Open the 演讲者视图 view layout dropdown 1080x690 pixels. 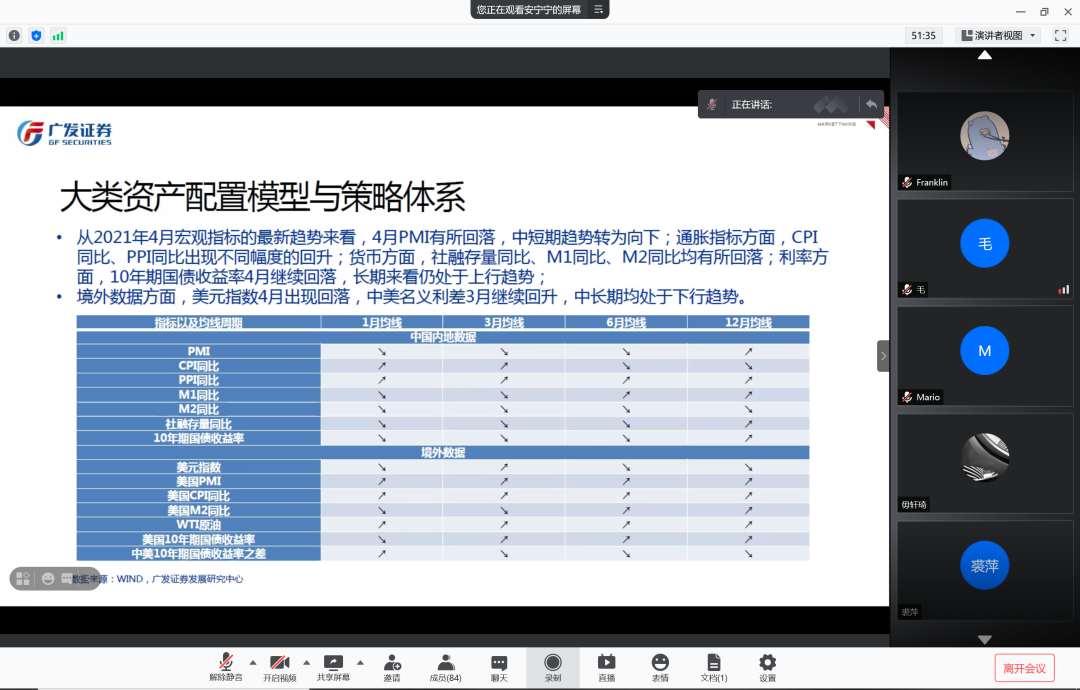pos(998,35)
